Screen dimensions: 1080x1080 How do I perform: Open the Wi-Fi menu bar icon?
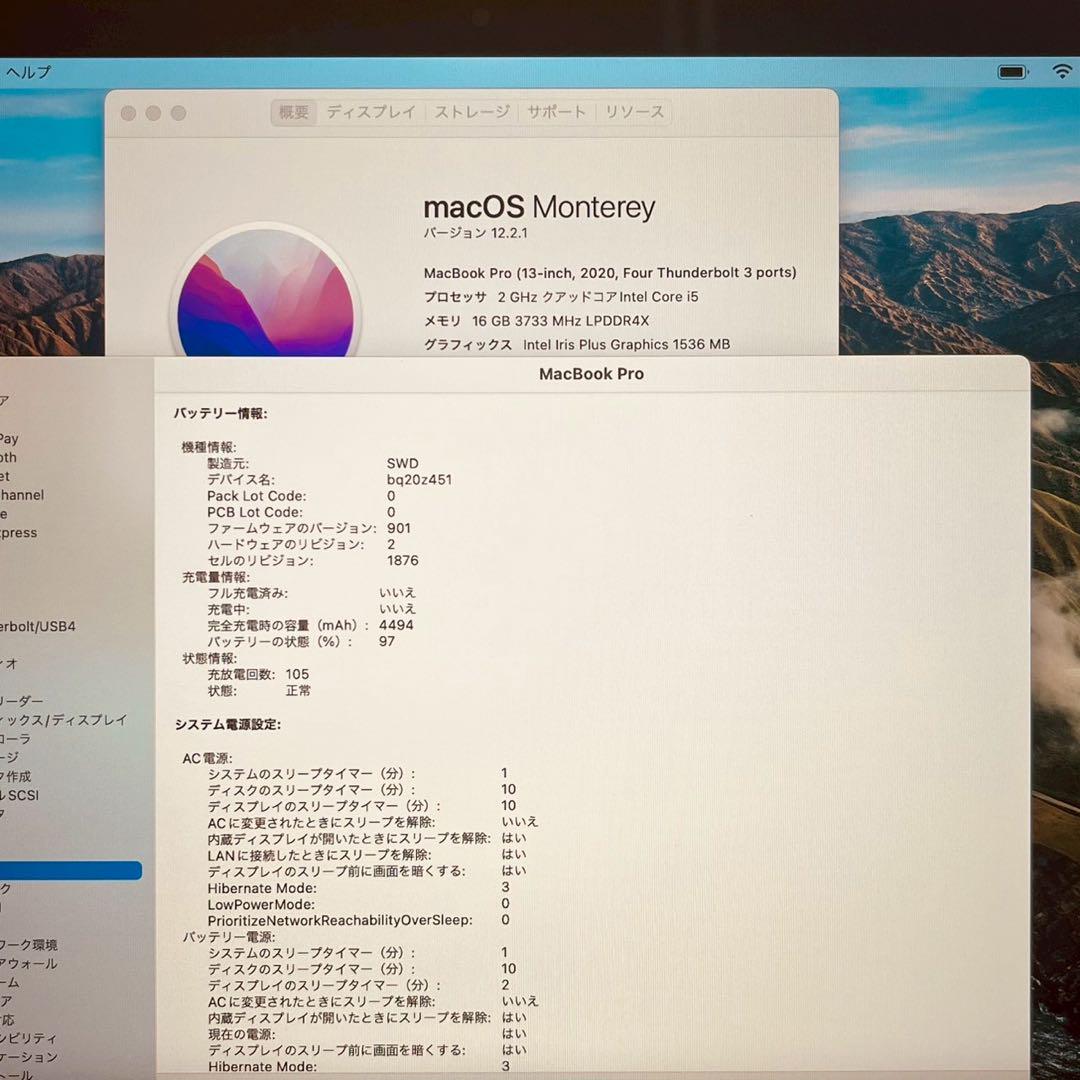pyautogui.click(x=1062, y=71)
